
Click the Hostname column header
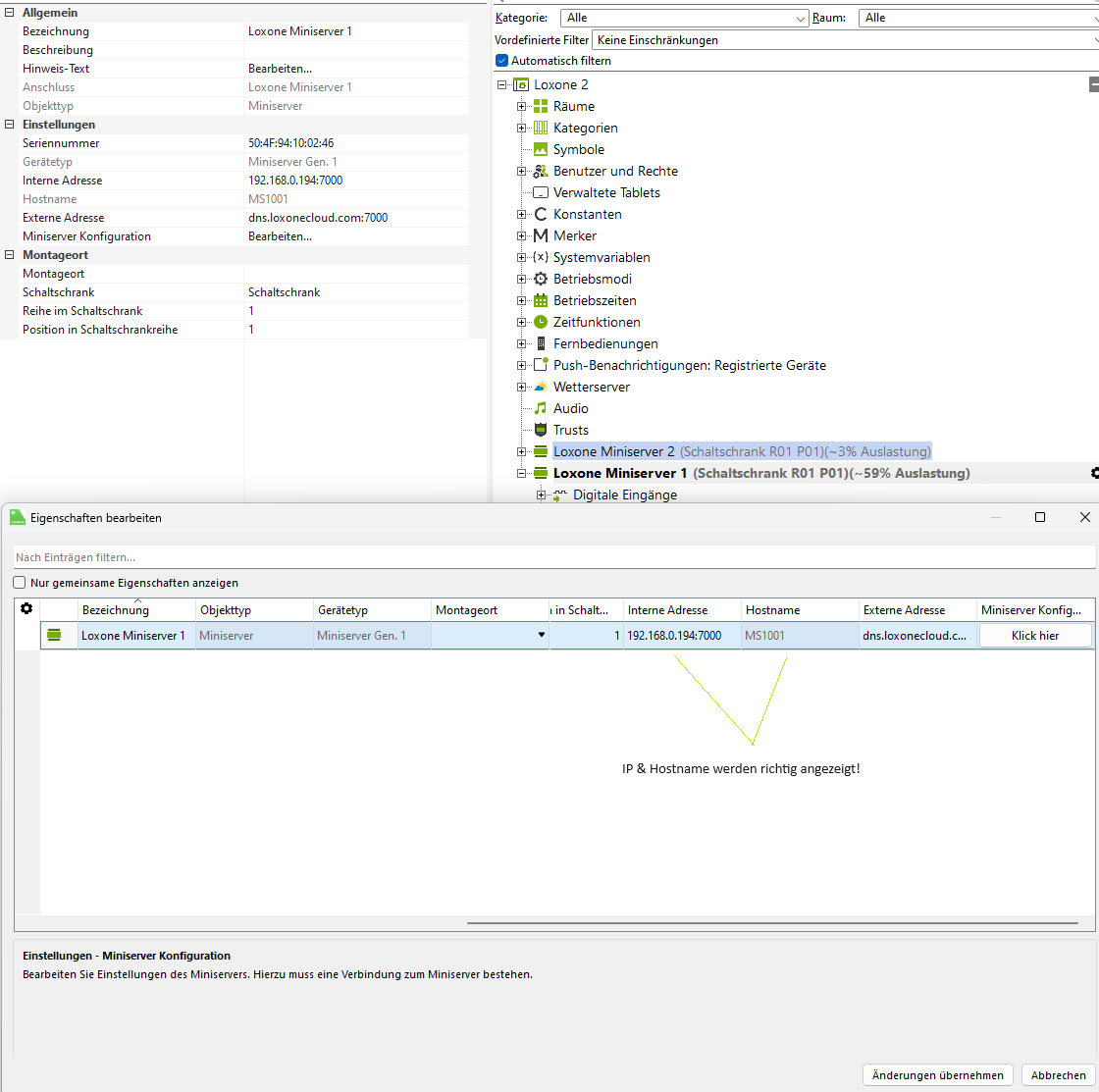click(x=800, y=610)
